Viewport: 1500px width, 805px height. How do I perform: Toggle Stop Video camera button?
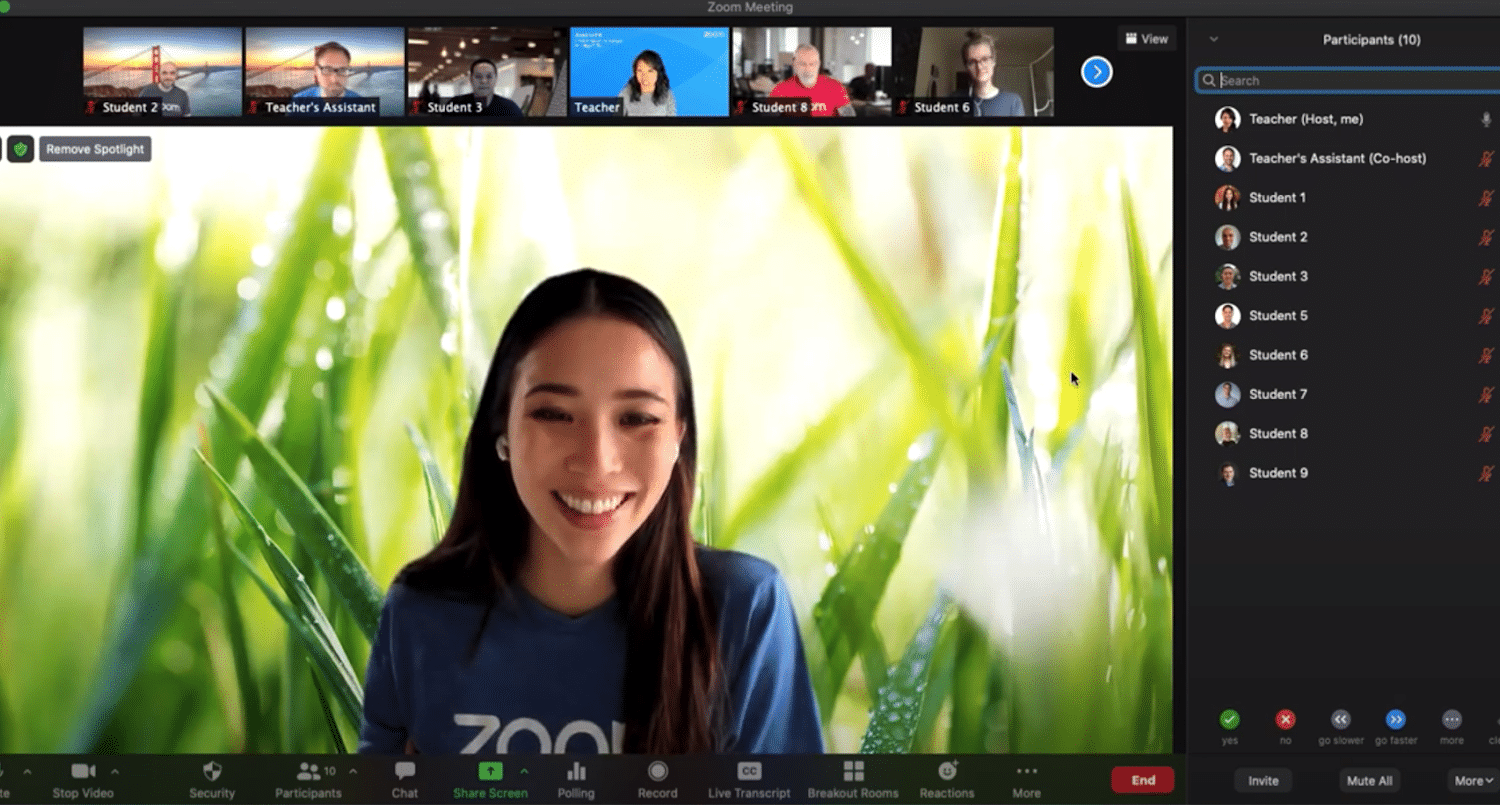[83, 772]
